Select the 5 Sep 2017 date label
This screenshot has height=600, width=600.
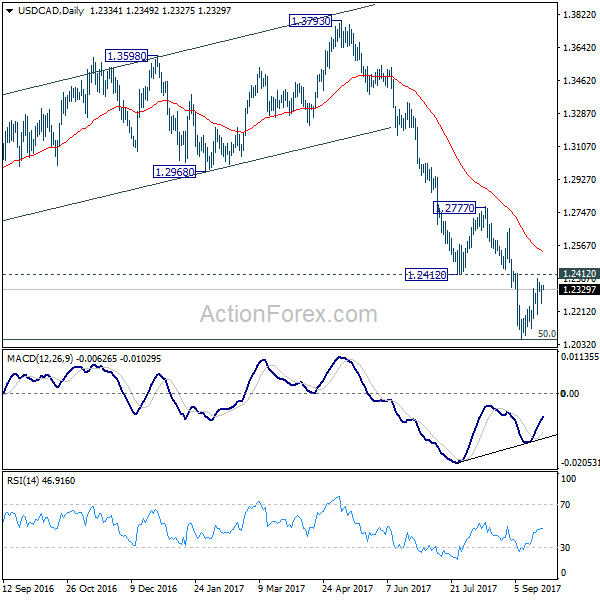(x=537, y=588)
